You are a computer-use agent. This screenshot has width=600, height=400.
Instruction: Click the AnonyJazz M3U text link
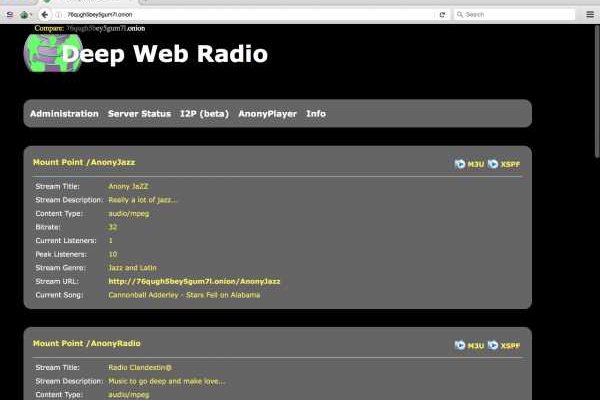point(476,164)
